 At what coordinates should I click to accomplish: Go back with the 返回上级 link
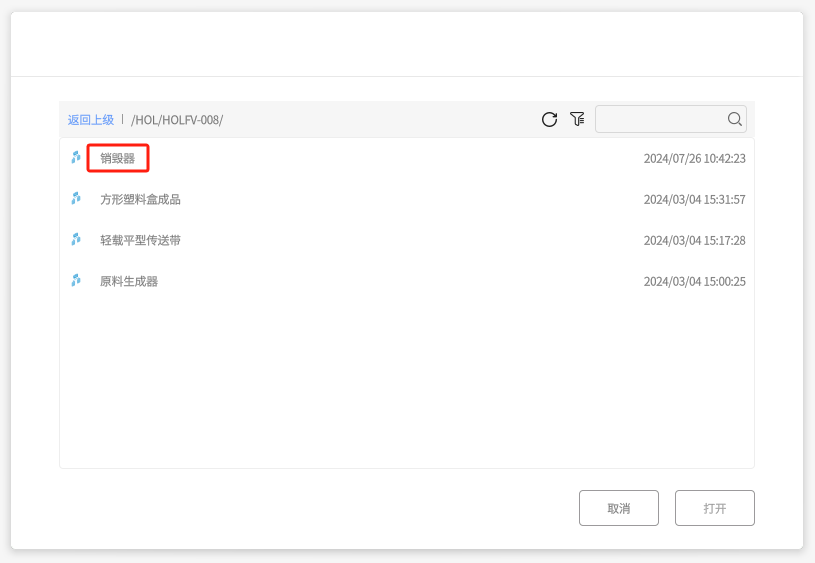91,120
